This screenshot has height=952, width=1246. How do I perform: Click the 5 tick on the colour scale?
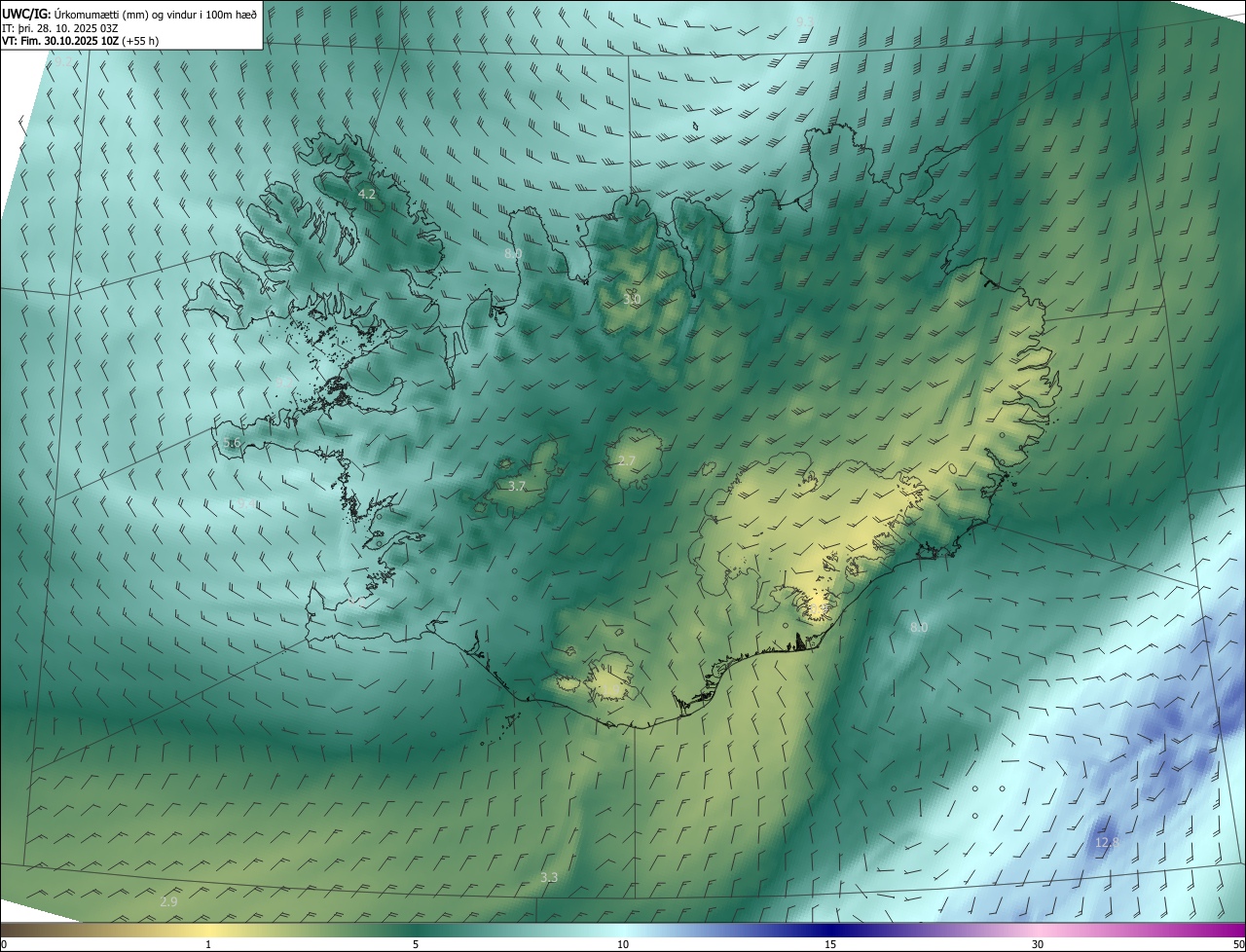click(x=416, y=945)
